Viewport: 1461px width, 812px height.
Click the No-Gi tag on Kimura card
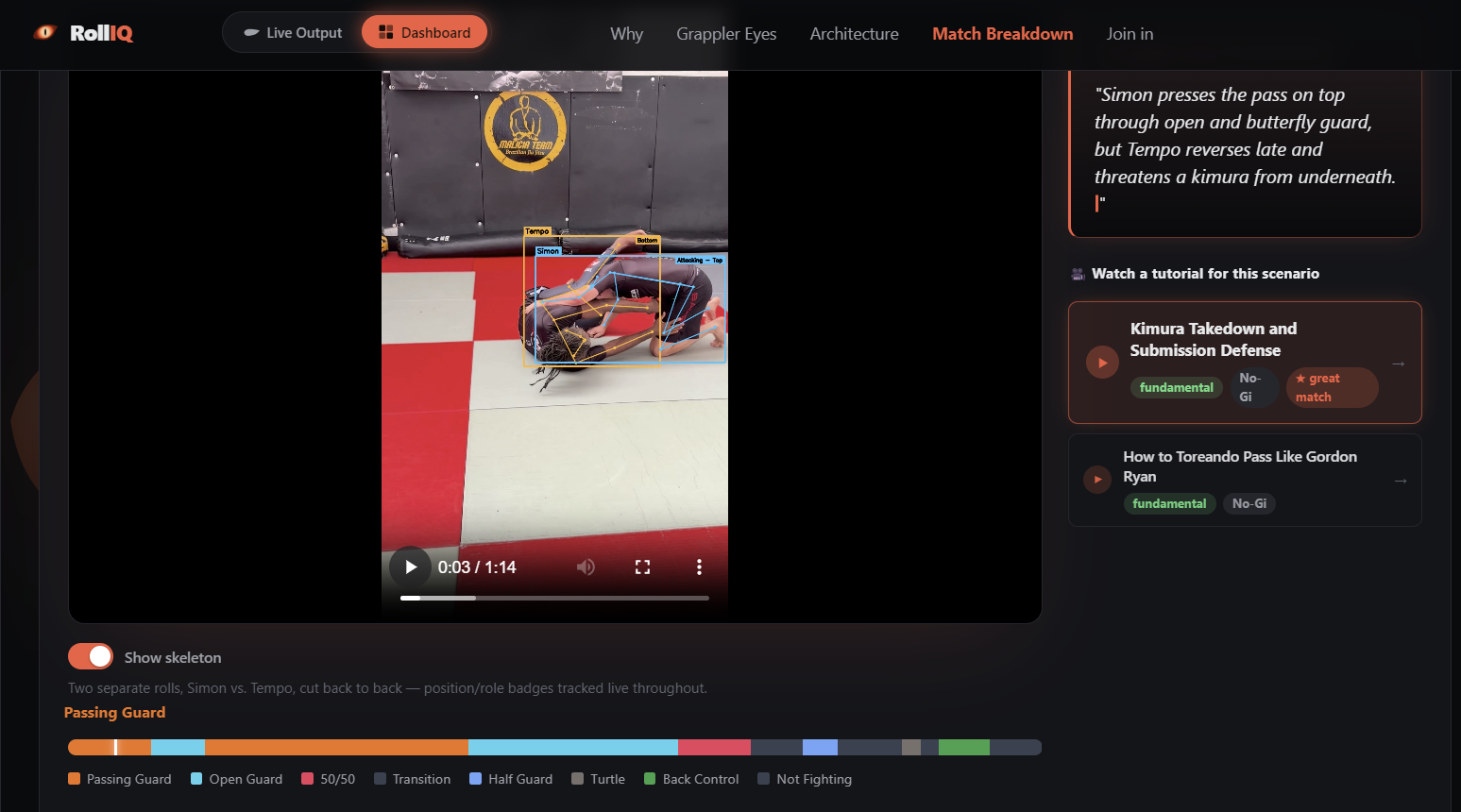coord(1254,387)
